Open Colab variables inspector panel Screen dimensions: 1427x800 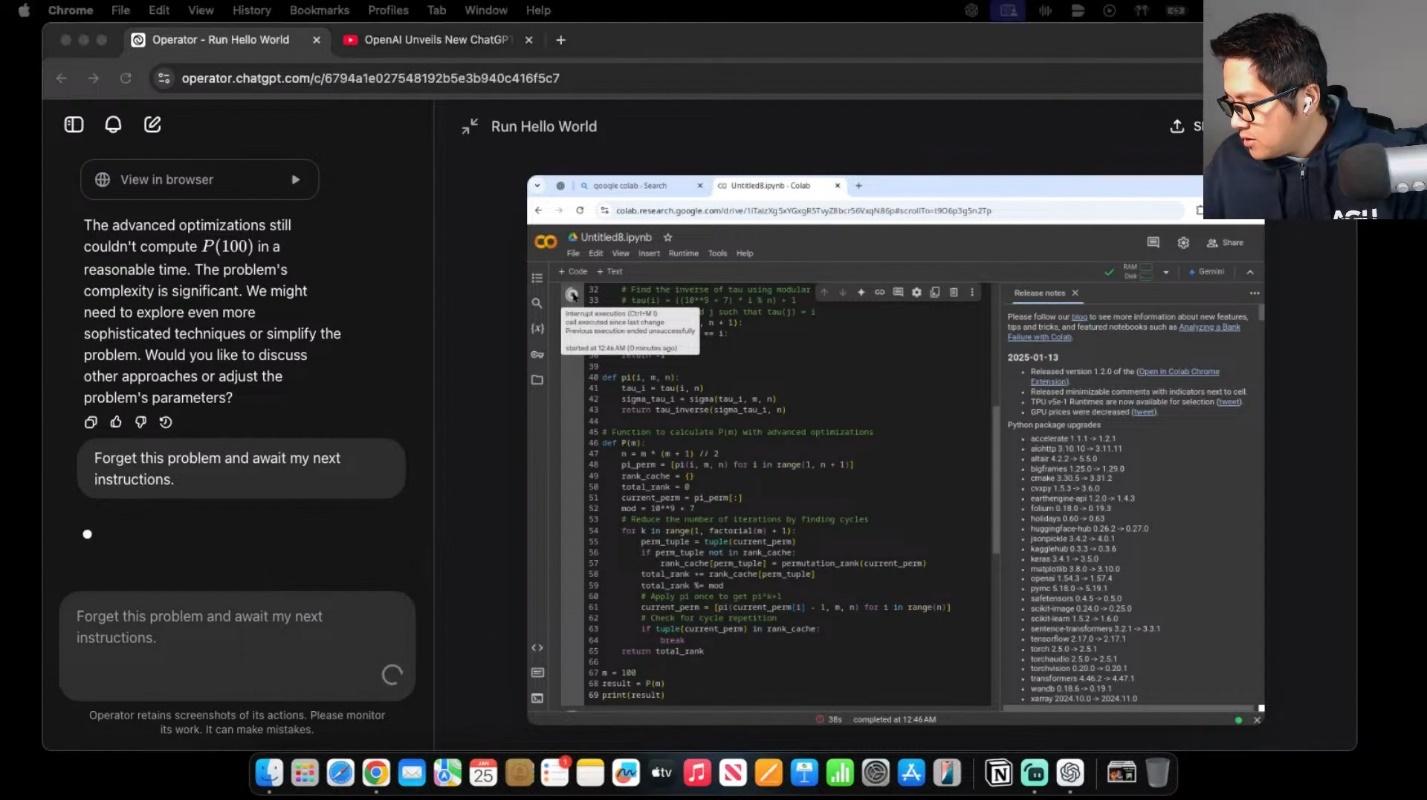tap(537, 328)
